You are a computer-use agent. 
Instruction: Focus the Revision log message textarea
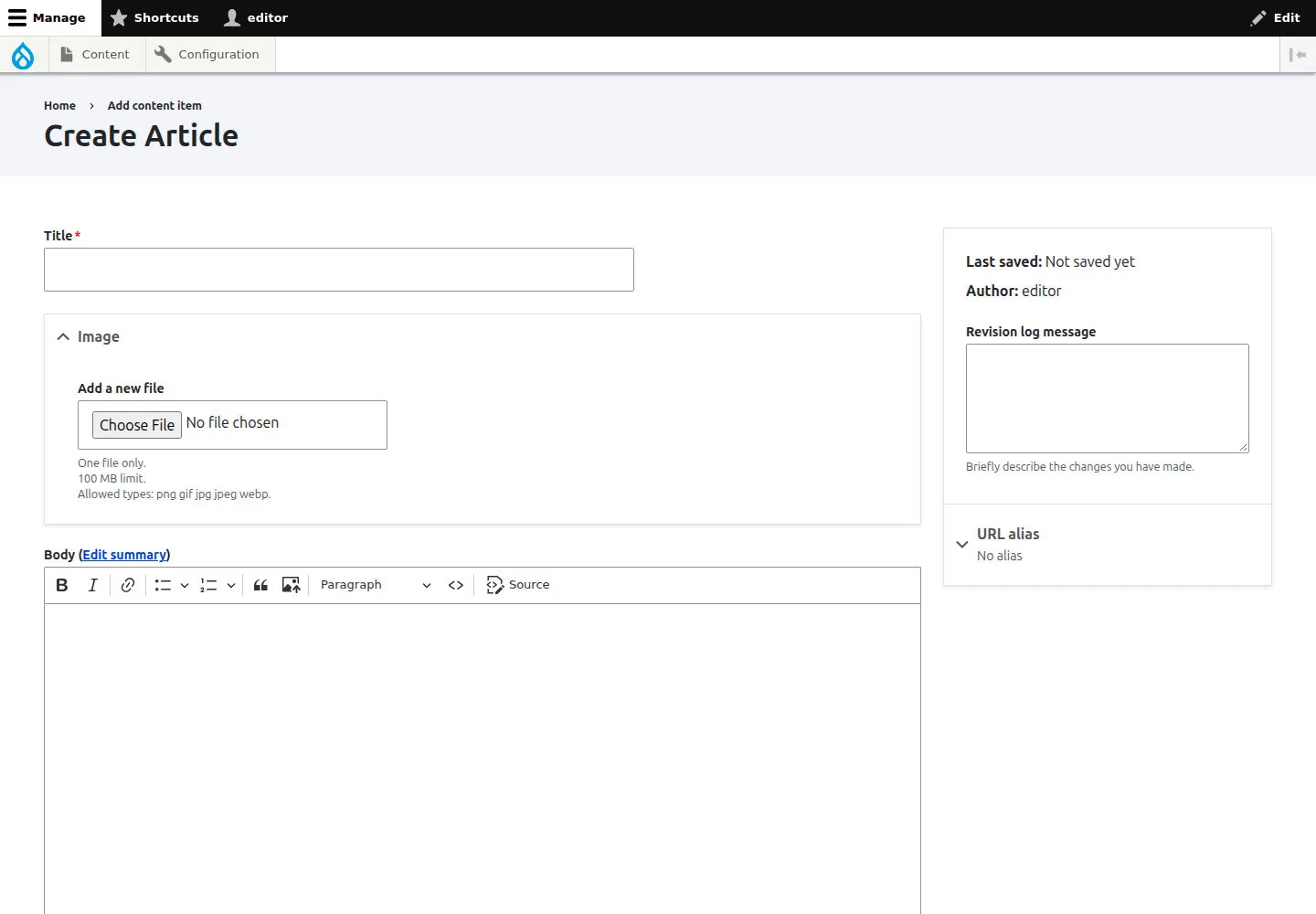[x=1108, y=399]
